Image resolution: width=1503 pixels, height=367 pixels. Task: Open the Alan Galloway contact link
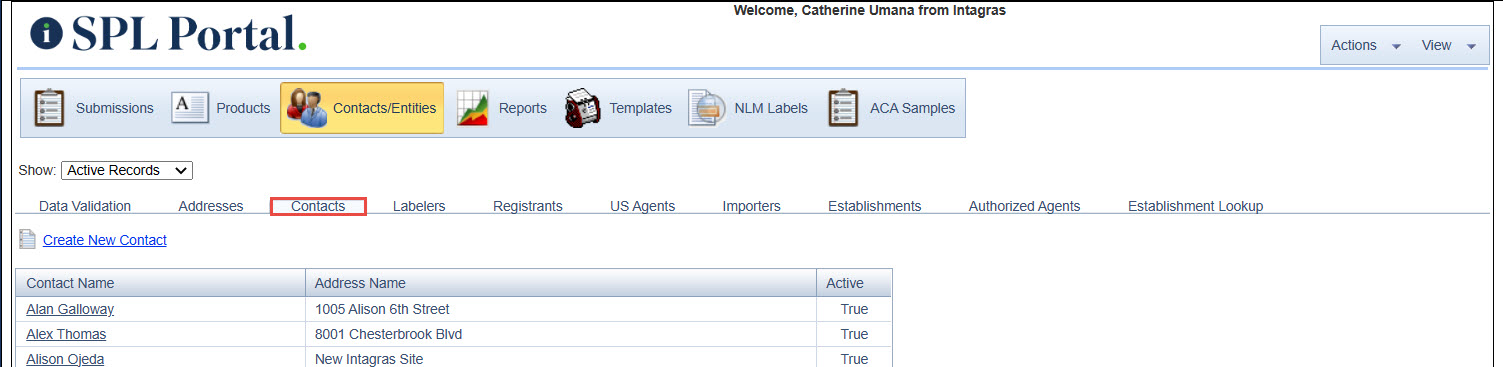(70, 309)
